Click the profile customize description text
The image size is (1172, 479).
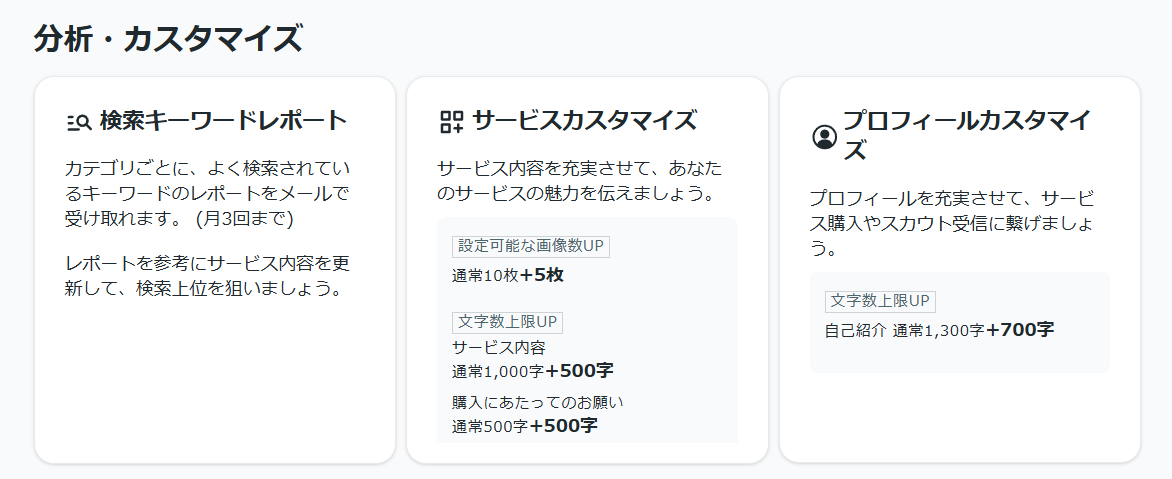tap(952, 223)
